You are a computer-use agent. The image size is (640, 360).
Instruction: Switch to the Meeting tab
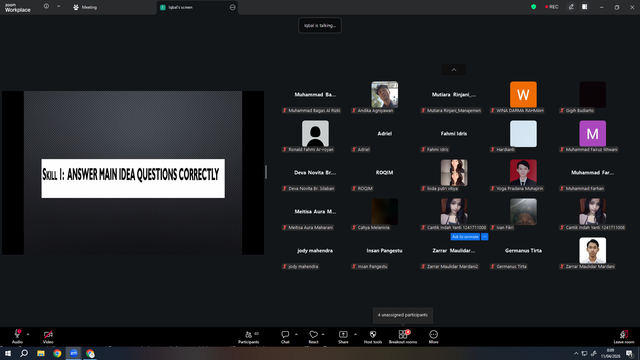coord(85,7)
